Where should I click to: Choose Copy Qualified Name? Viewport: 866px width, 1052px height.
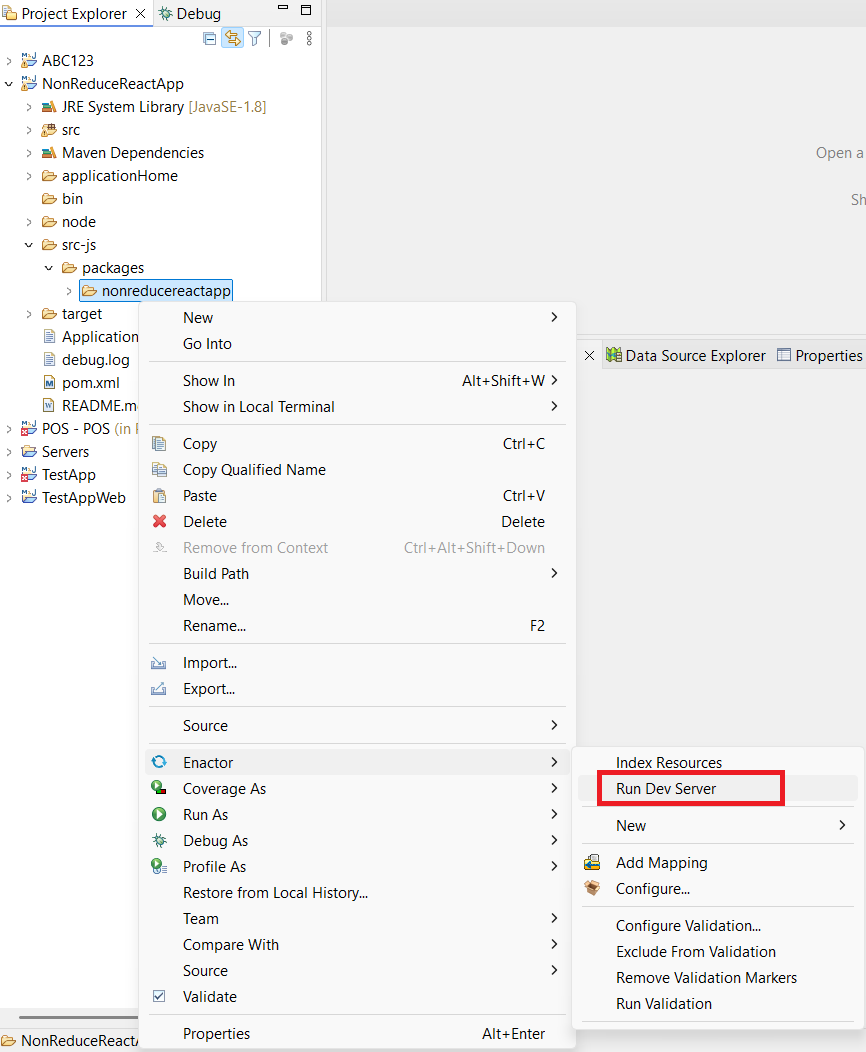(x=358, y=470)
